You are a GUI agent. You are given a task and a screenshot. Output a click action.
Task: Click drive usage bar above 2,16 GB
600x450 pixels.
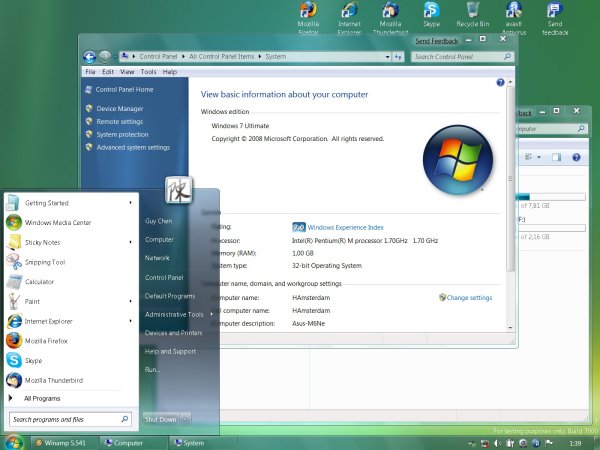coord(551,228)
